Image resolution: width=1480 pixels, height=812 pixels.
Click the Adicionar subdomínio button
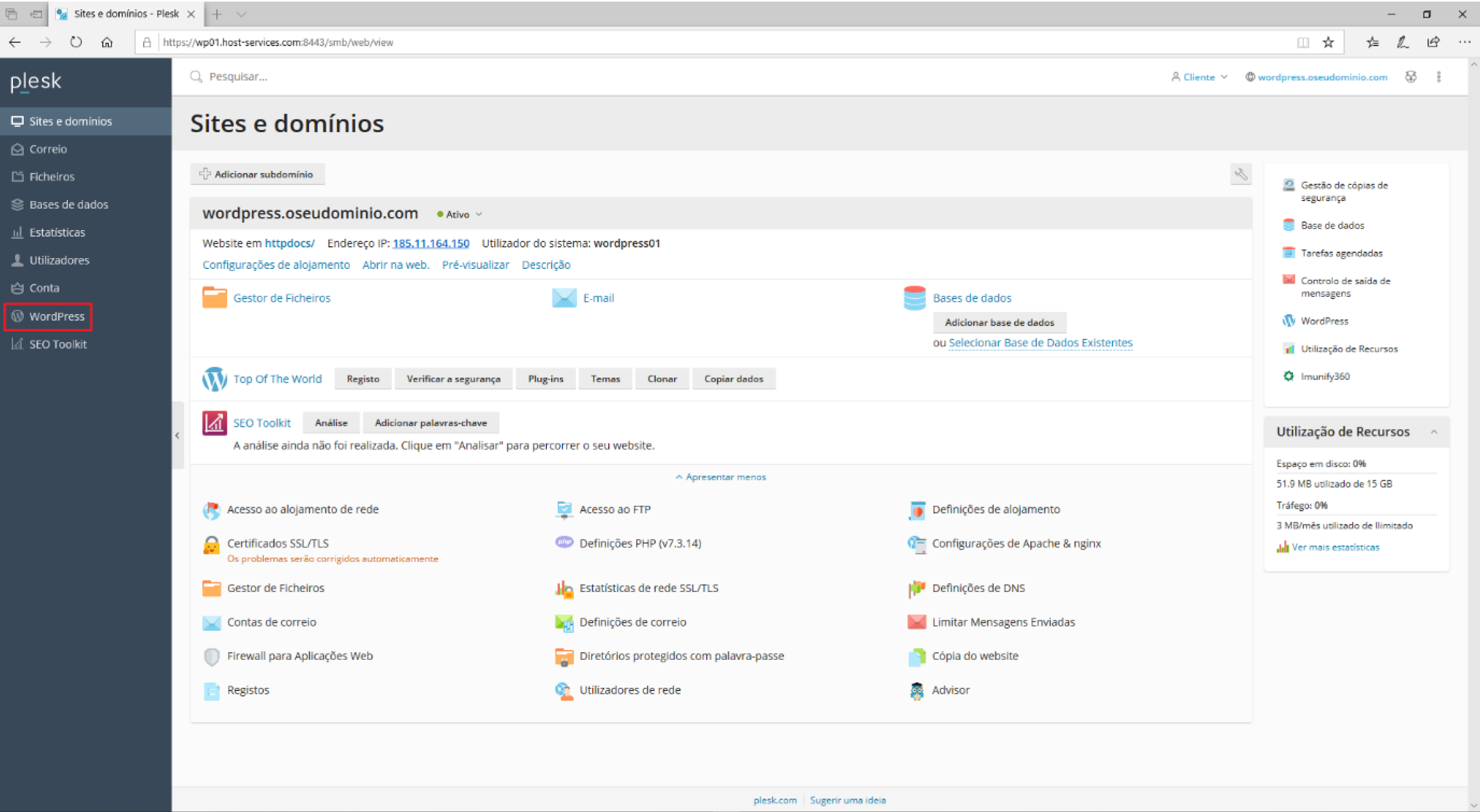pos(257,174)
